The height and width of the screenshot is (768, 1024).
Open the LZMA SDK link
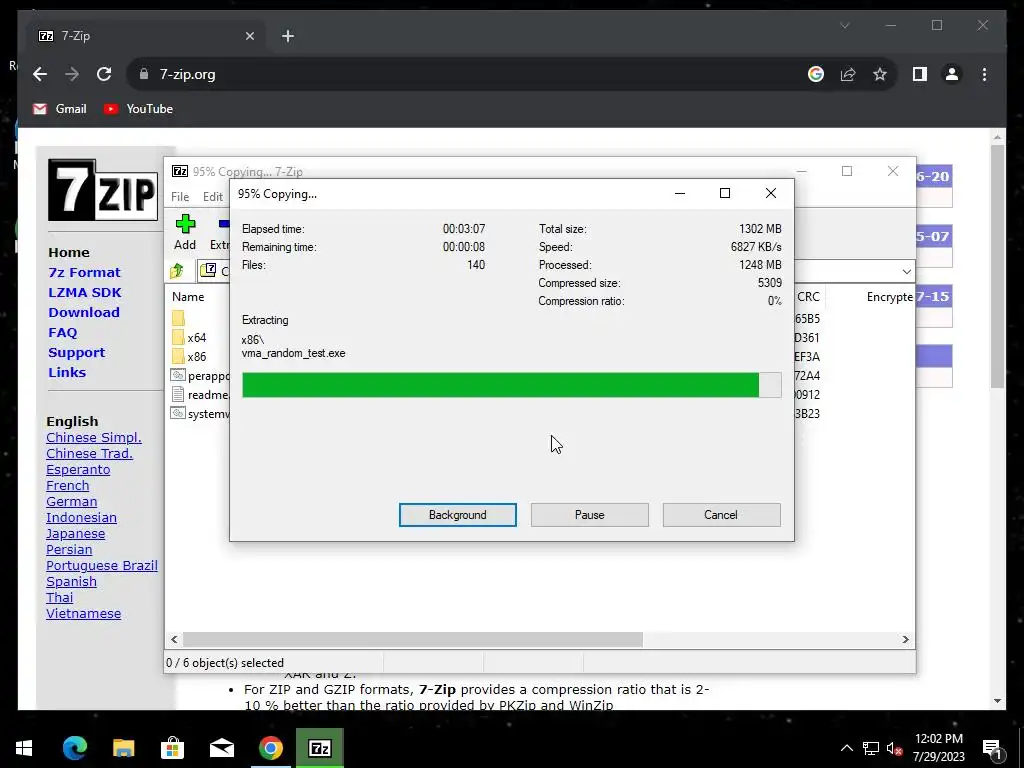(x=84, y=293)
